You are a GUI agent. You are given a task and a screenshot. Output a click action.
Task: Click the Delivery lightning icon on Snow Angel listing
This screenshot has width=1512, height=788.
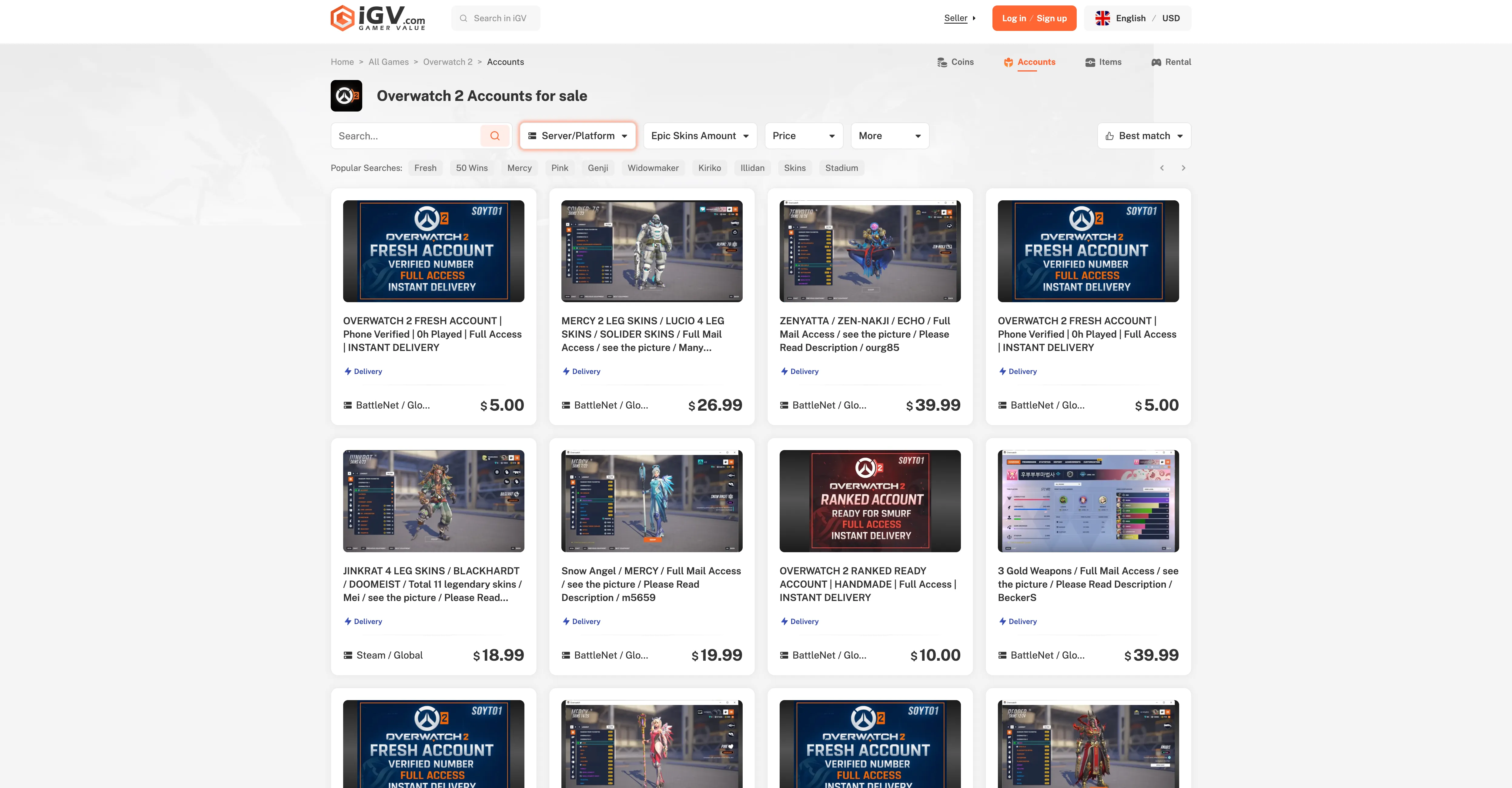[565, 621]
